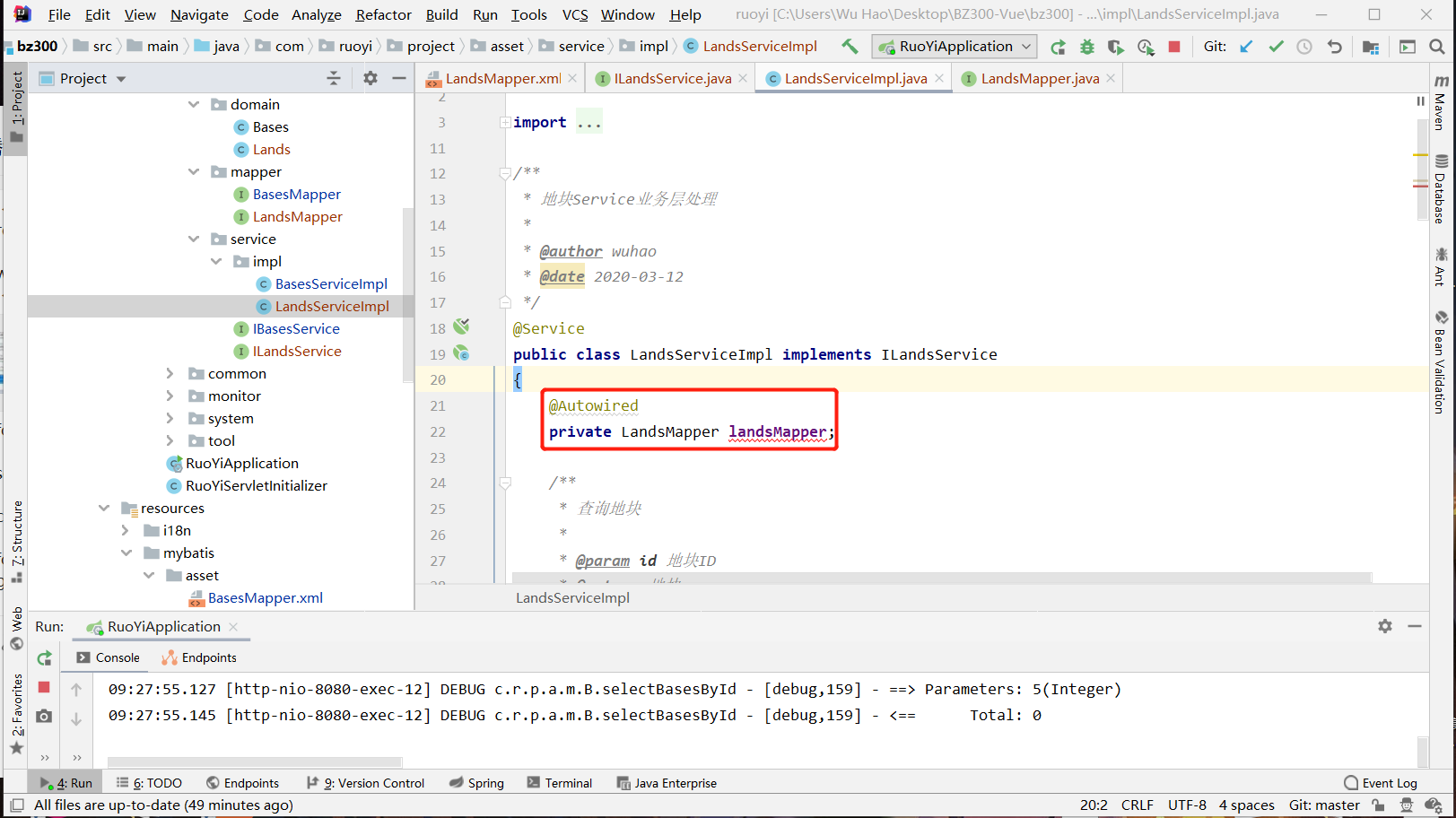Collapse the mybatis folder
Image resolution: width=1456 pixels, height=818 pixels.
(126, 553)
